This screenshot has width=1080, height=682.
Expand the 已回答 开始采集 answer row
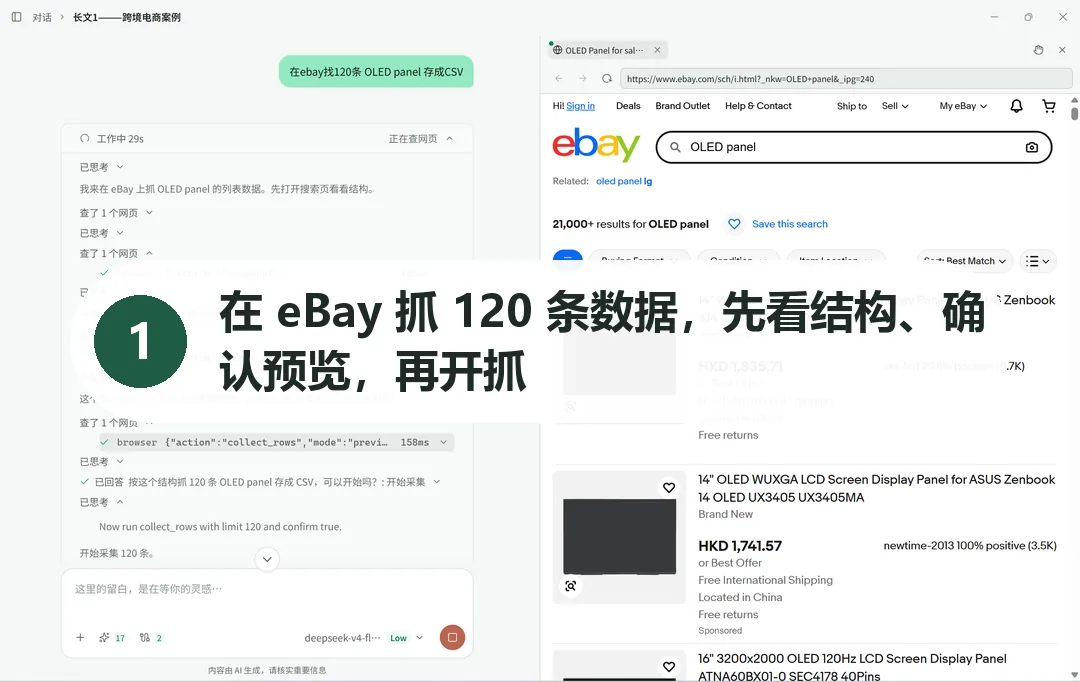click(261, 482)
